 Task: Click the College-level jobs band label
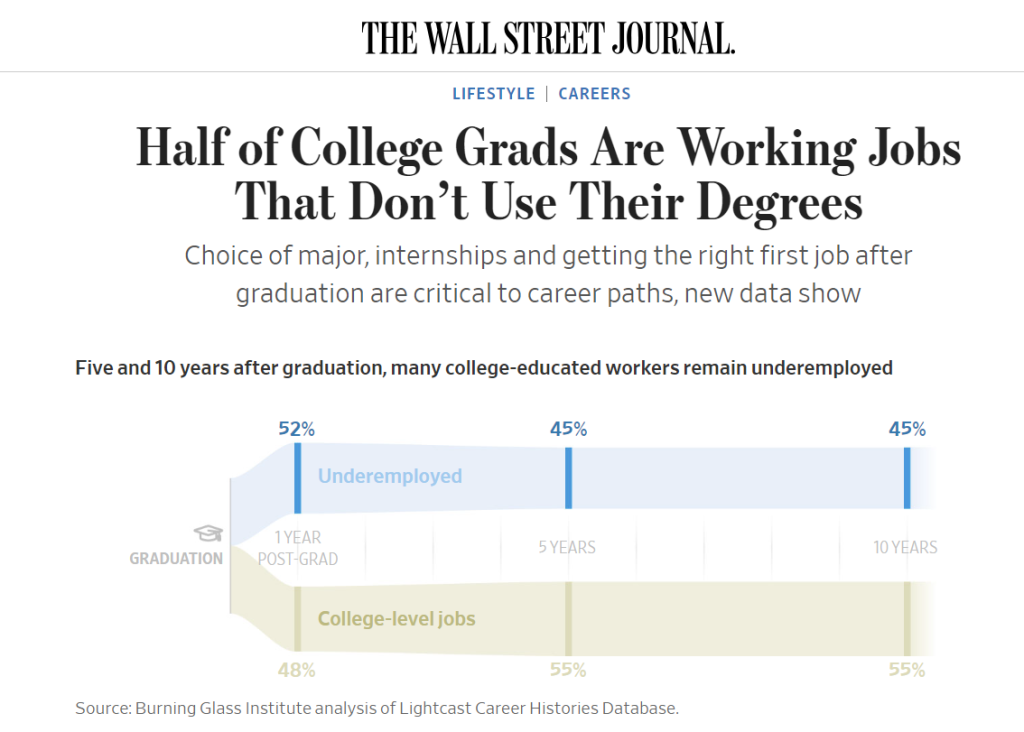[x=396, y=619]
